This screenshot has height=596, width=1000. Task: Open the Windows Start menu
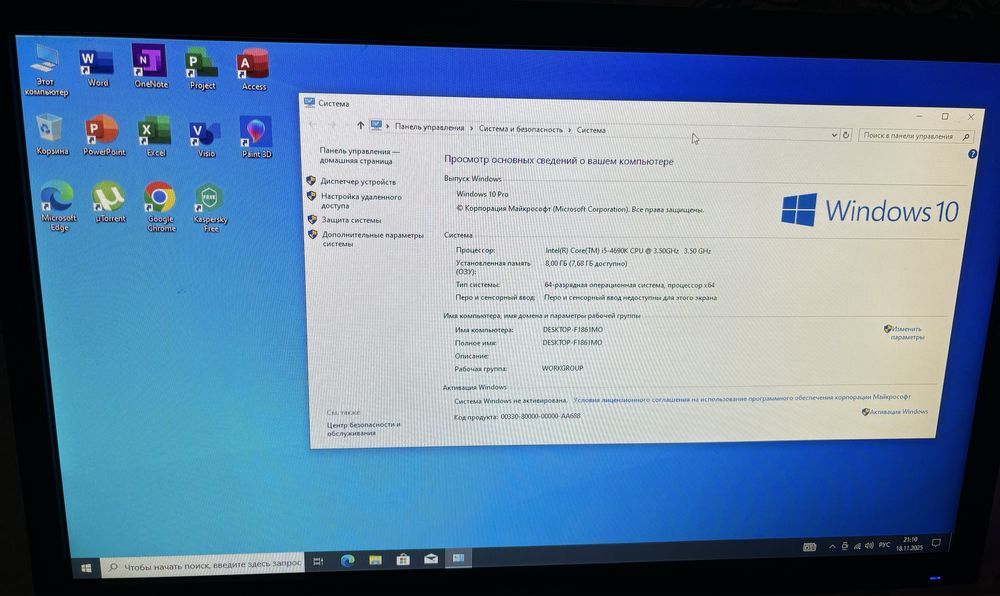coord(87,568)
